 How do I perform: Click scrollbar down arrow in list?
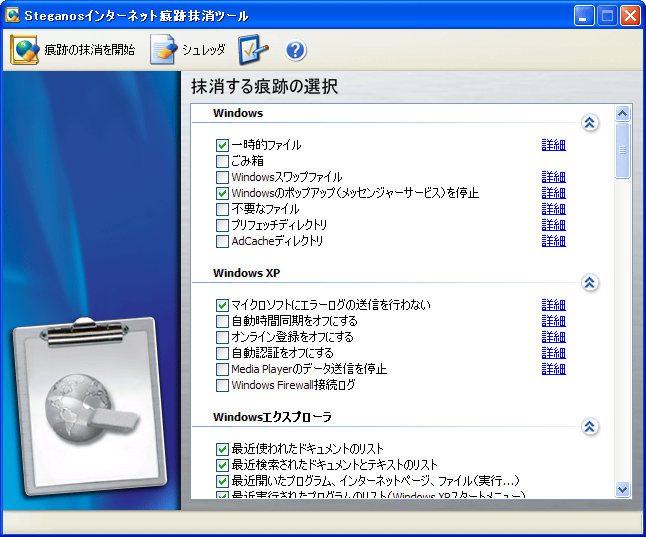622,490
